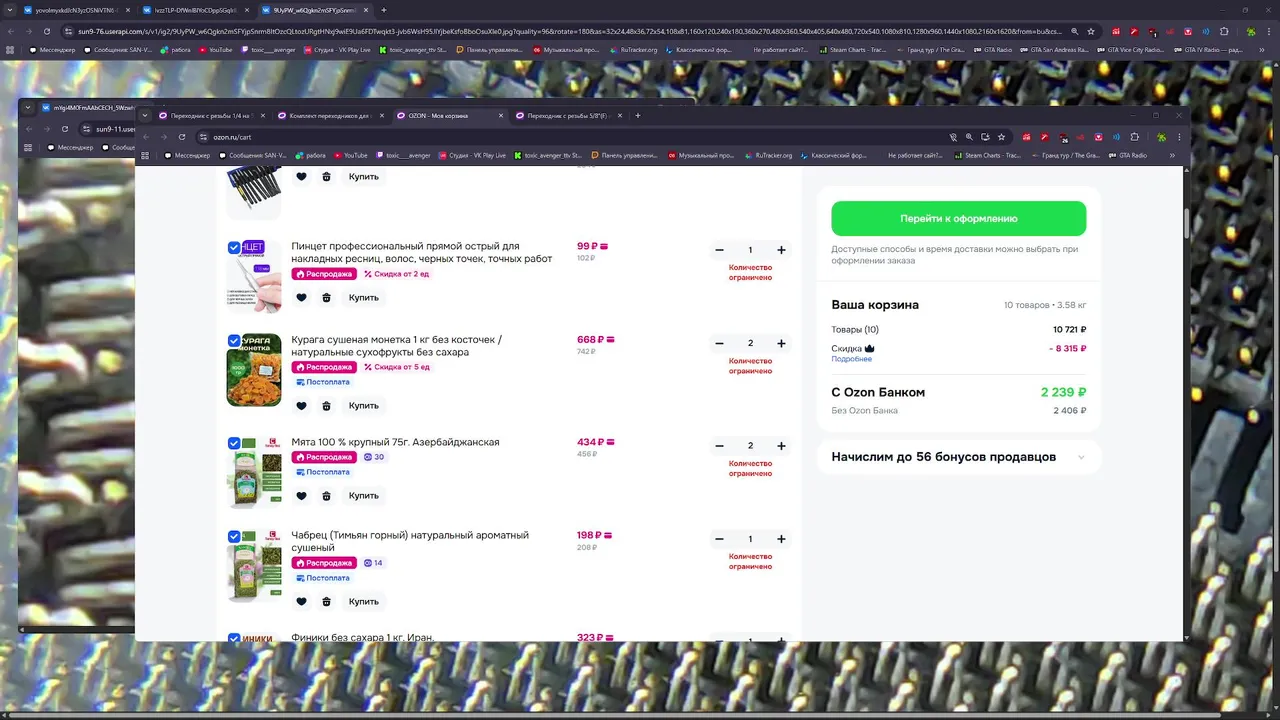Screen dimensions: 1280x720
Task: Click Курага сушеная product thumbnail
Action: pos(254,370)
